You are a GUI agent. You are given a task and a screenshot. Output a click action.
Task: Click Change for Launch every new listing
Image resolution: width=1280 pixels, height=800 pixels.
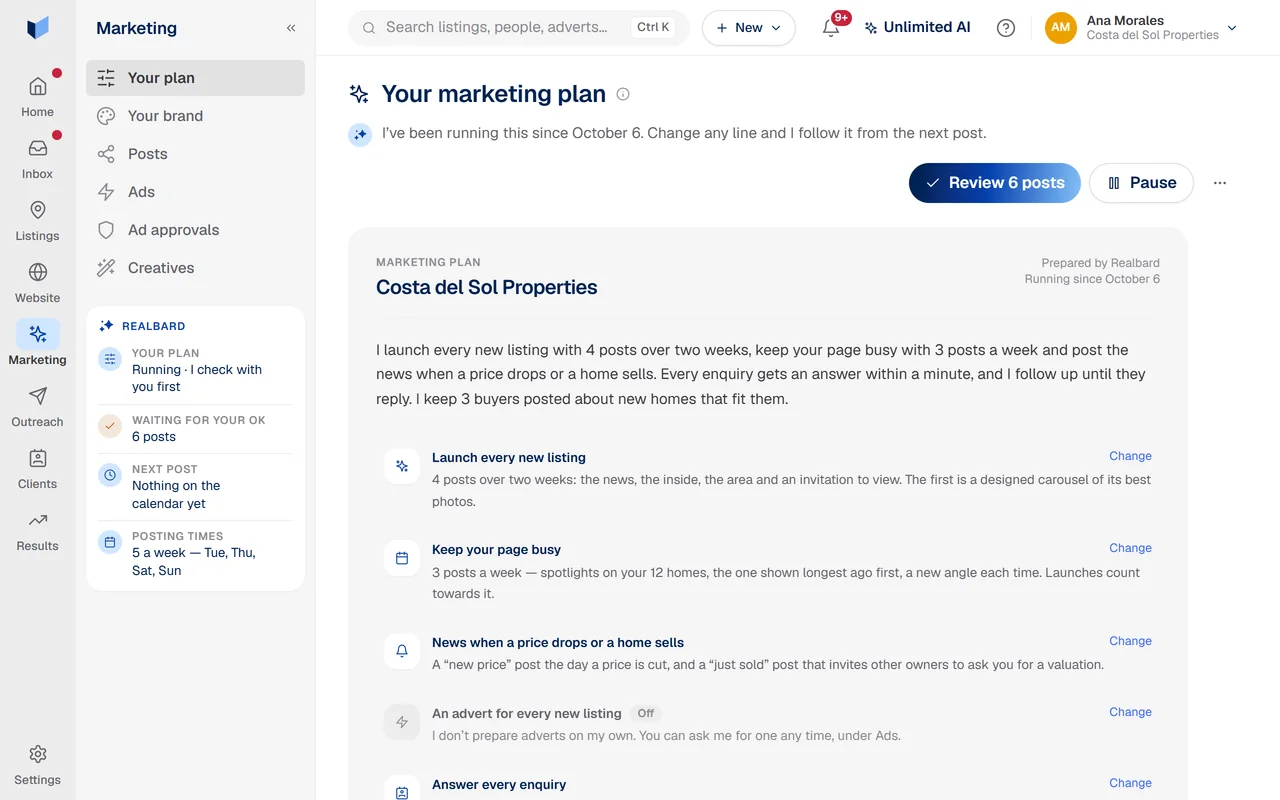coord(1130,456)
